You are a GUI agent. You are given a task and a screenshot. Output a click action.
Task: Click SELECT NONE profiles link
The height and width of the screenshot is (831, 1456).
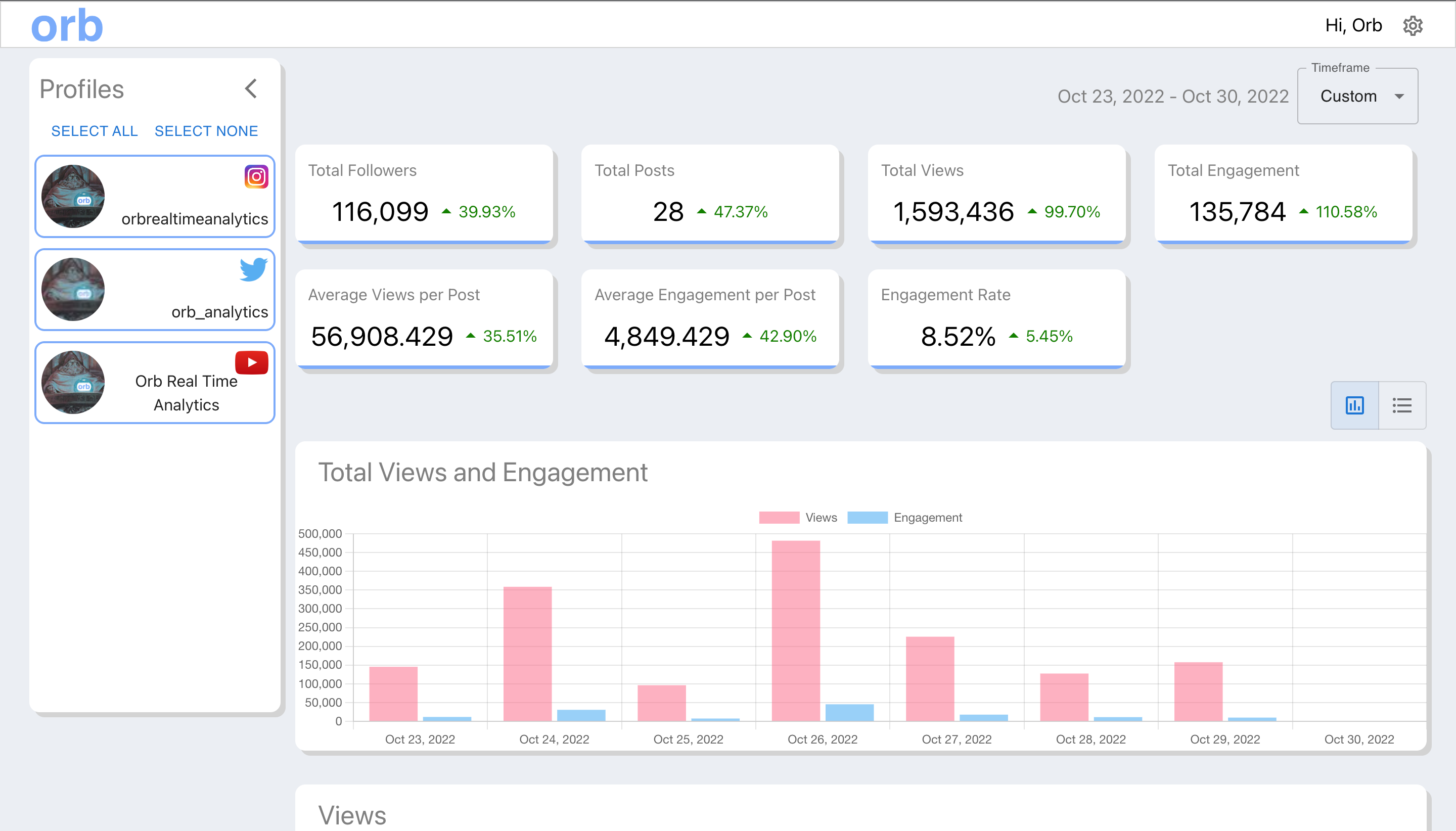[205, 131]
